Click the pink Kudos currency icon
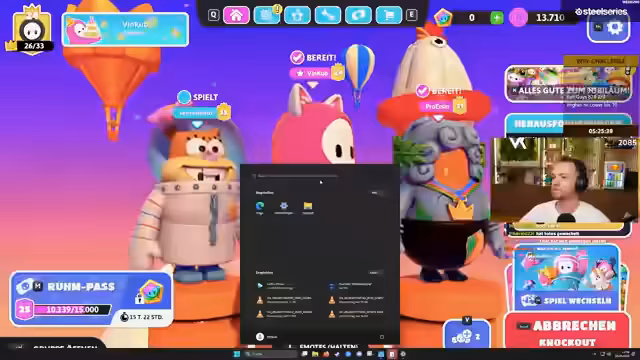This screenshot has width=640, height=360. [518, 18]
